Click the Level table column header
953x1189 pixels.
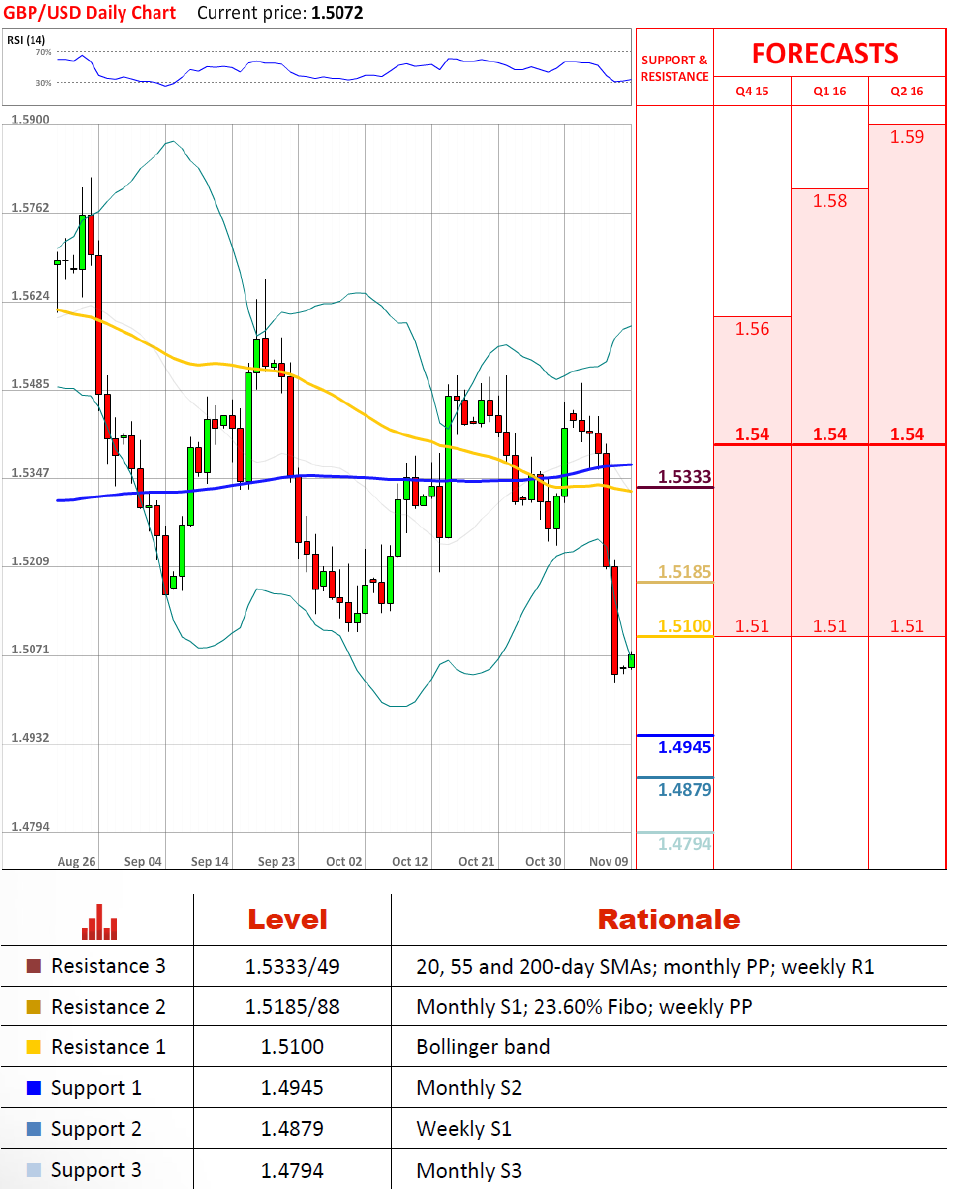pyautogui.click(x=287, y=920)
